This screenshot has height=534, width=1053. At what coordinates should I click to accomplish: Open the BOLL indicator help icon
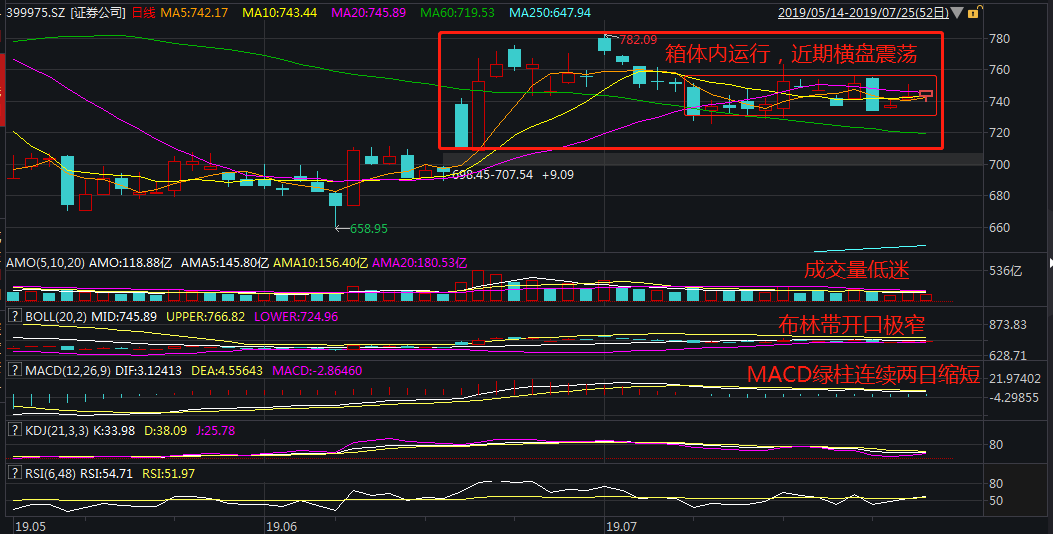14,316
